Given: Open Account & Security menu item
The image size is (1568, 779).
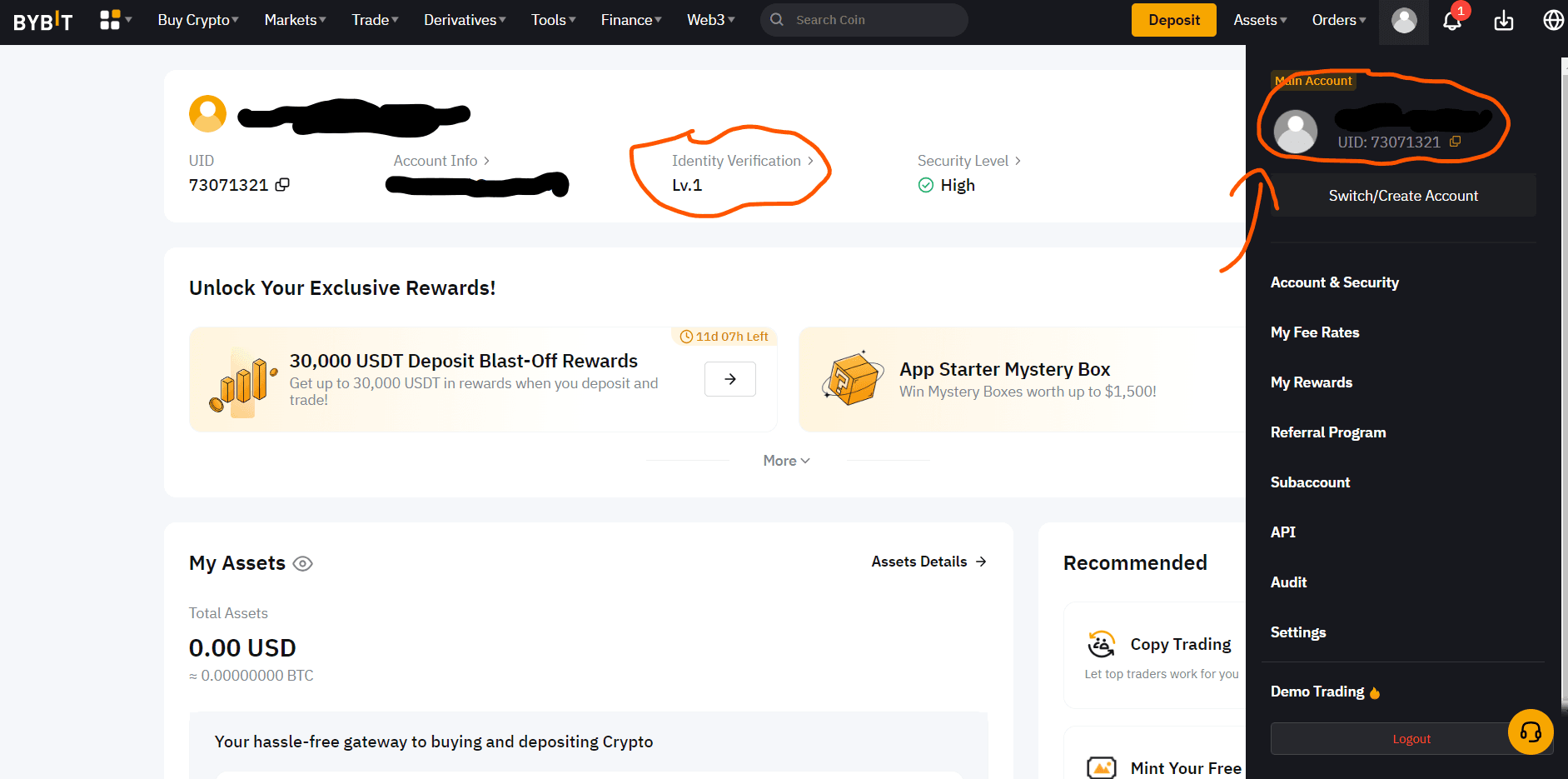Looking at the screenshot, I should (x=1334, y=282).
